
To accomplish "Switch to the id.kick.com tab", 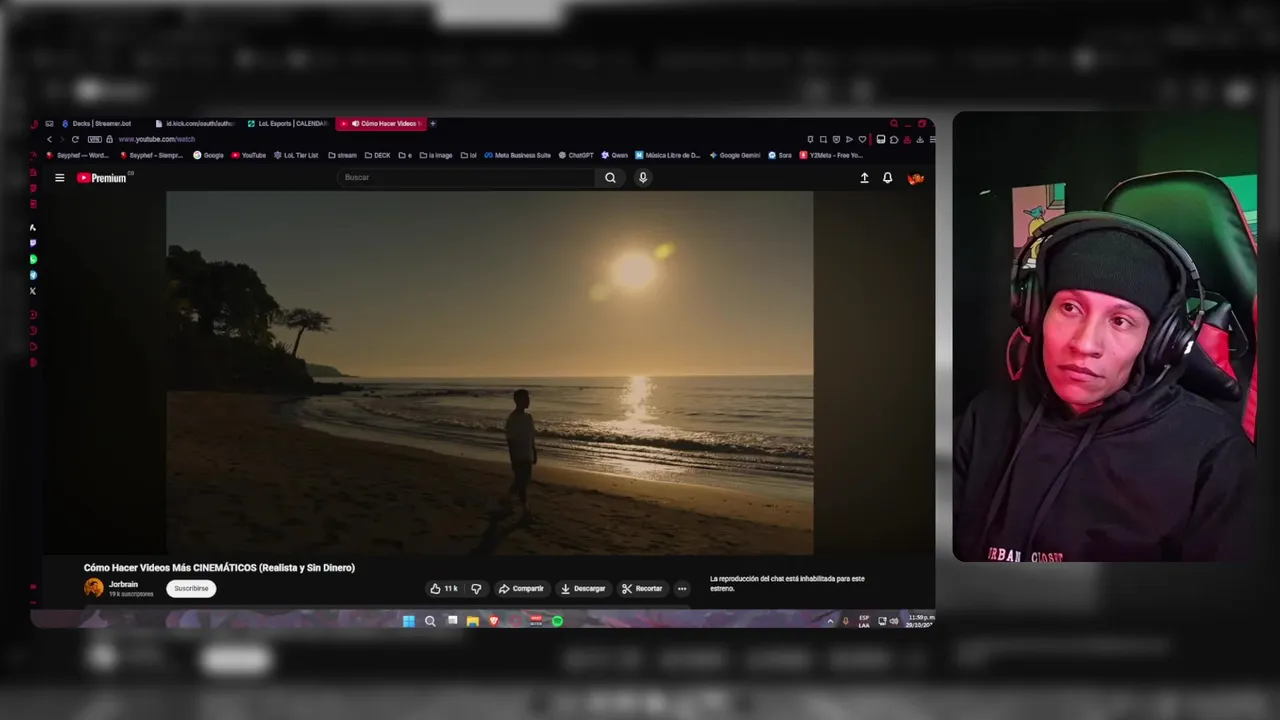I will tap(195, 124).
